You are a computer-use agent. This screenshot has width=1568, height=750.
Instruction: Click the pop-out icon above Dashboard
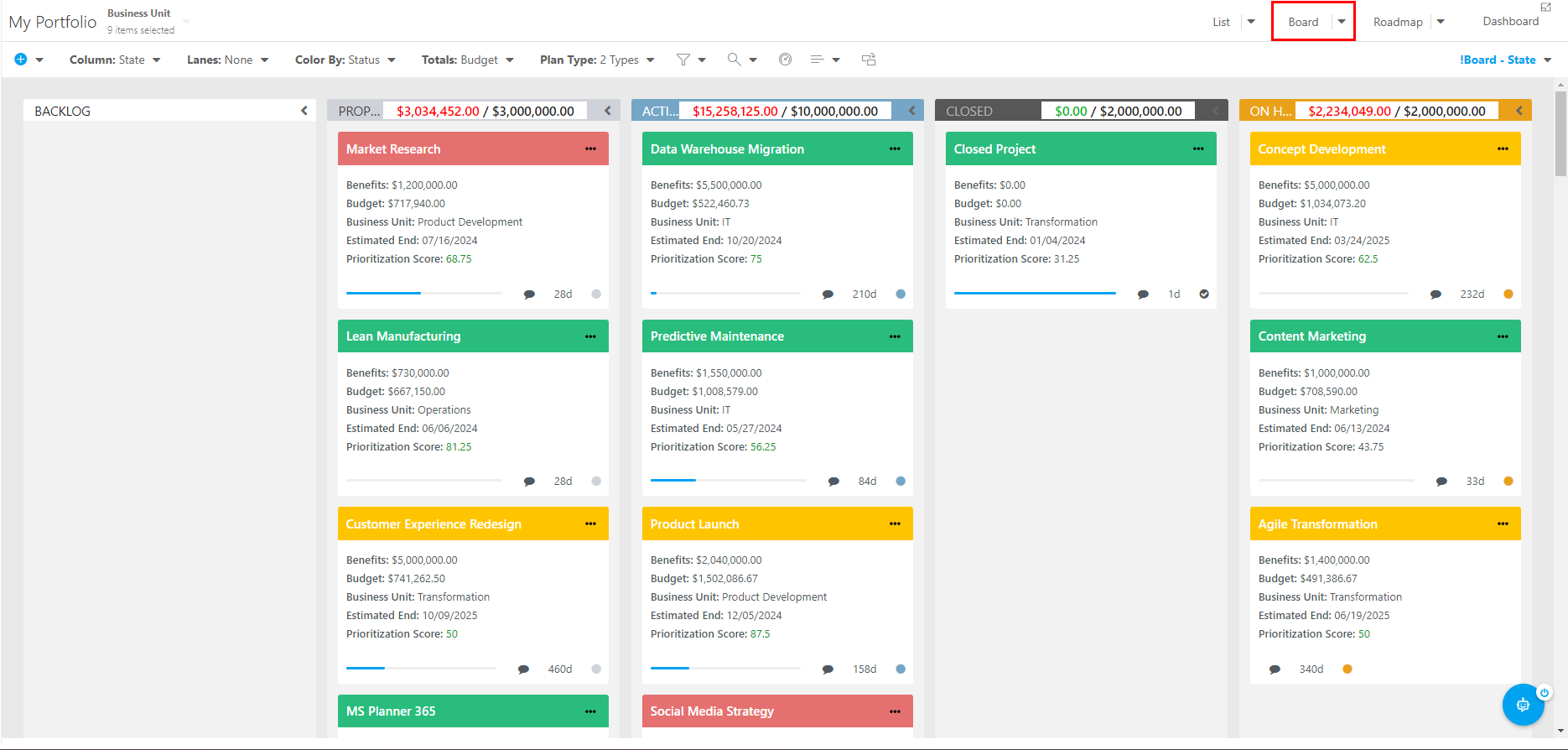1546,7
